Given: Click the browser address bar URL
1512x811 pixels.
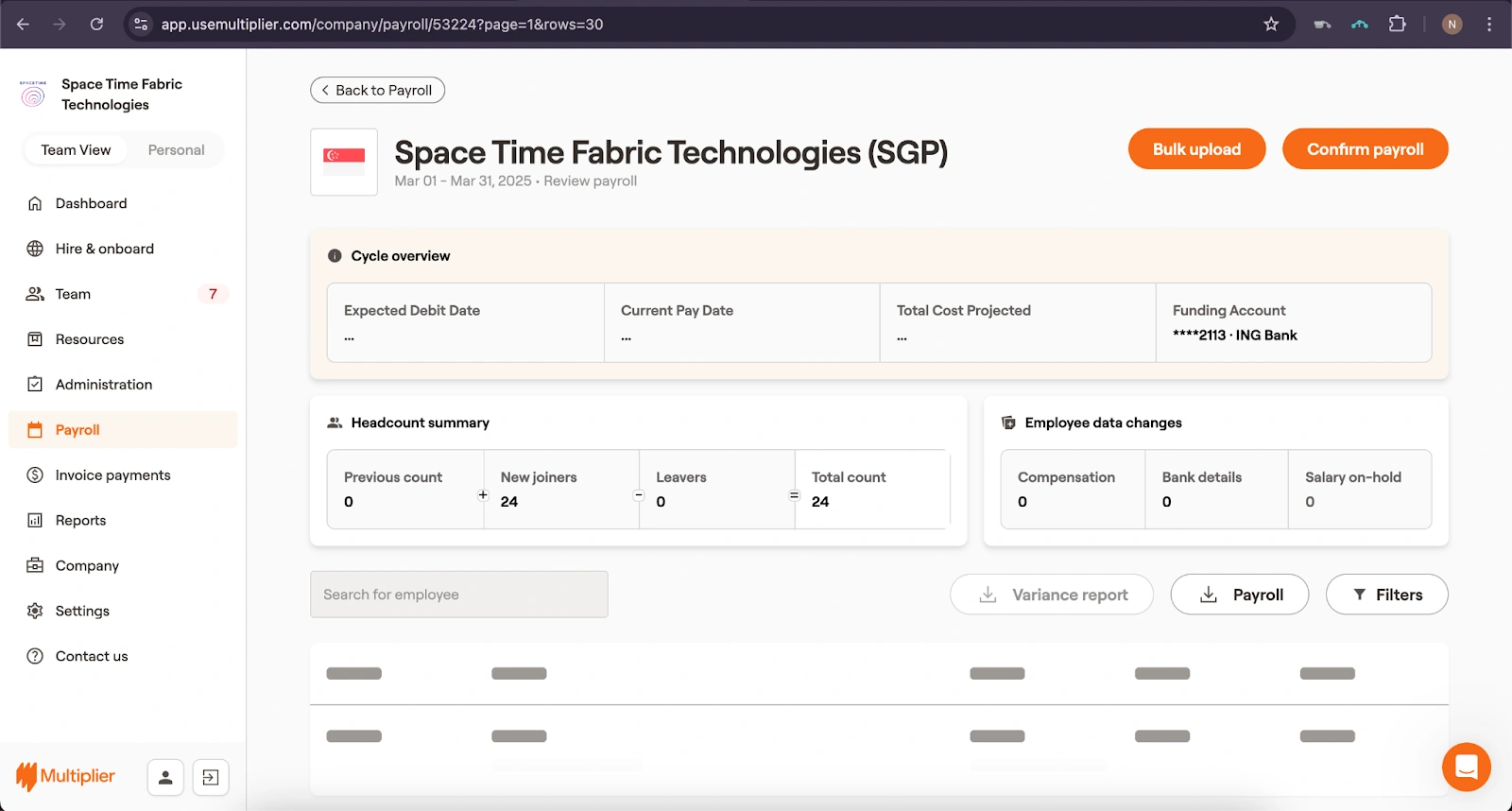Looking at the screenshot, I should (382, 25).
